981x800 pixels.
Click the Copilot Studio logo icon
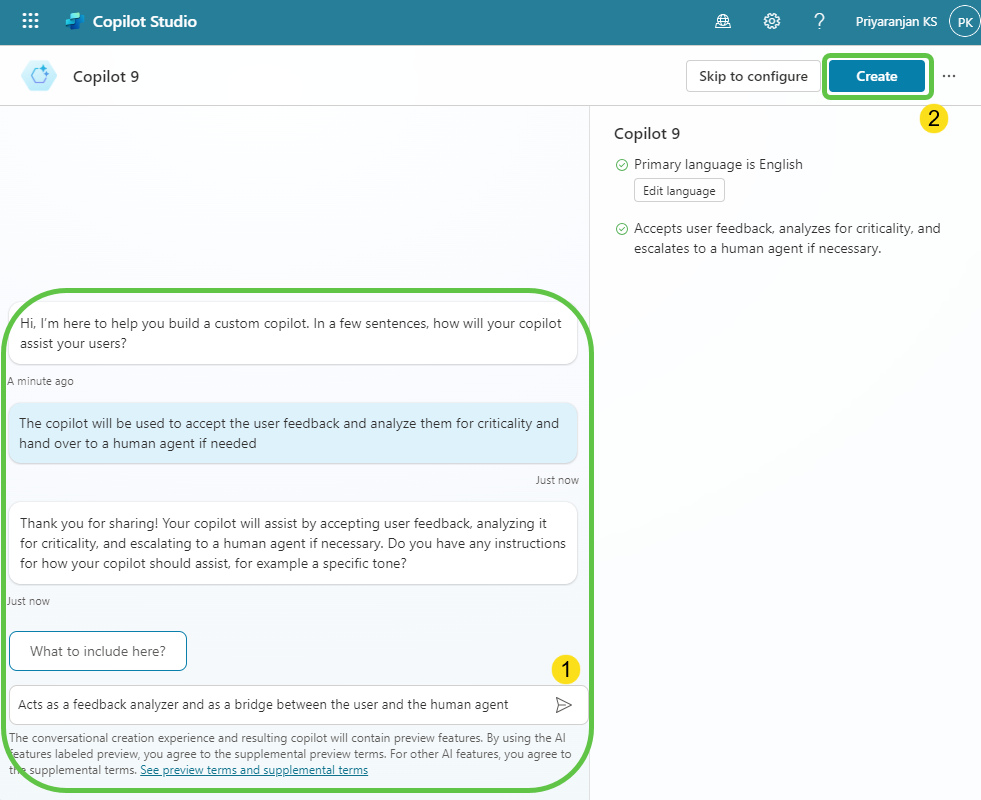click(74, 21)
